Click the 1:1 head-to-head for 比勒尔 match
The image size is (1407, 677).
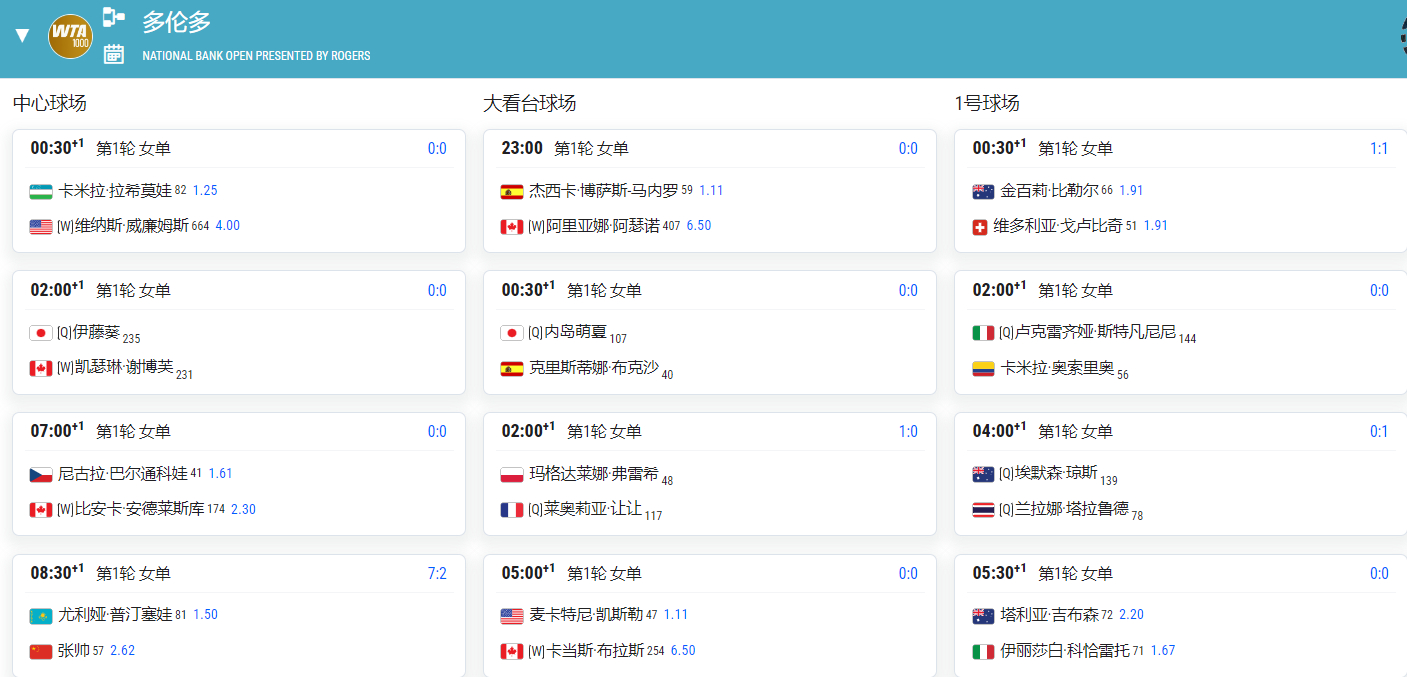pyautogui.click(x=1379, y=149)
